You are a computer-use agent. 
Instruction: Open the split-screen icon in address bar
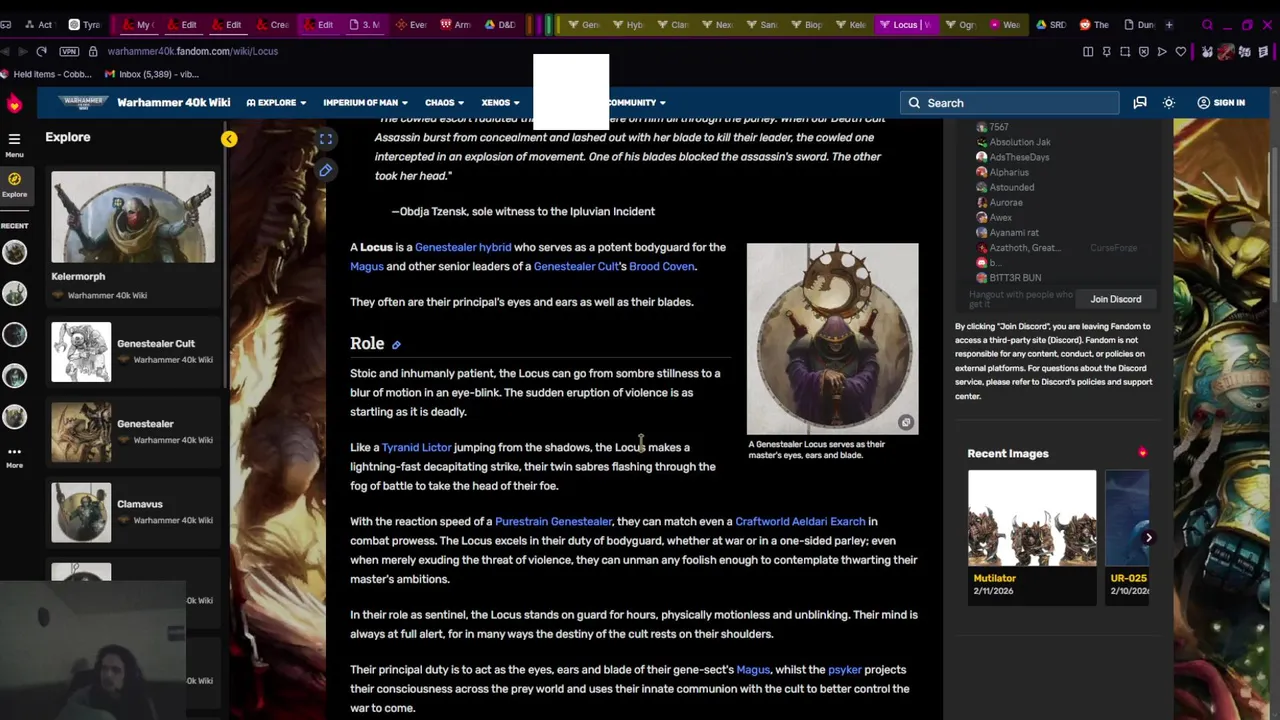click(1088, 51)
